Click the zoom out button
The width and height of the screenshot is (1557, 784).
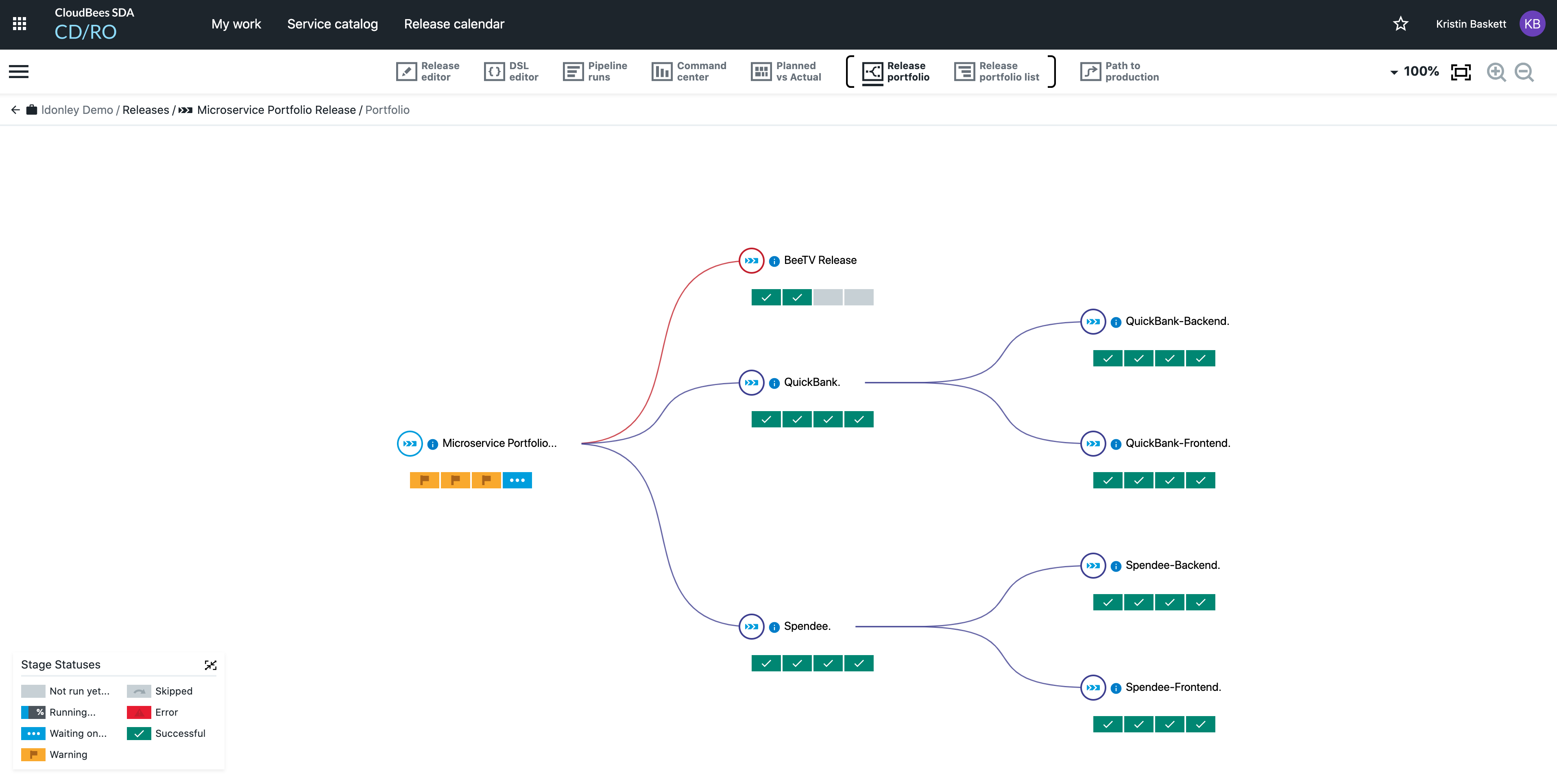(1525, 71)
